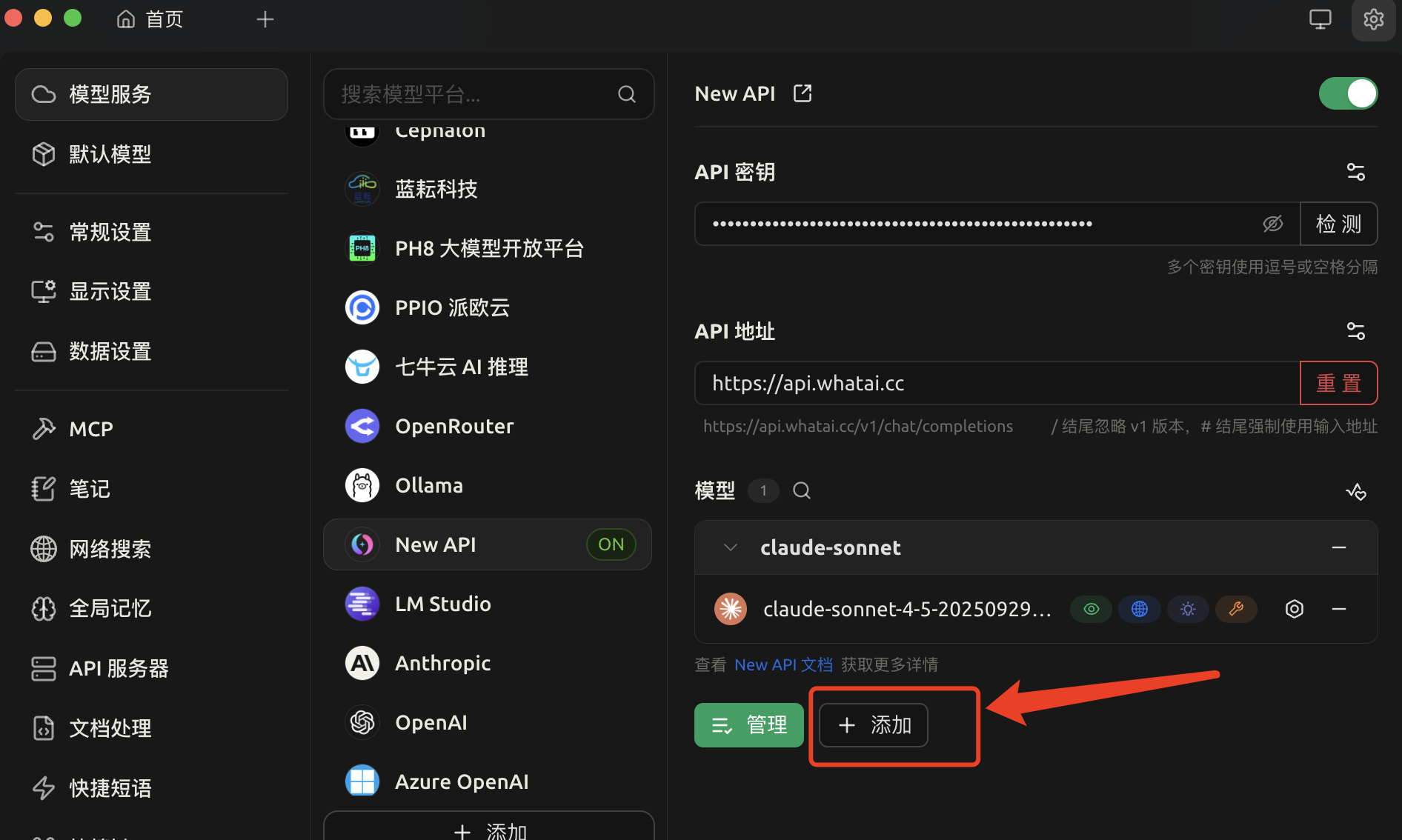Select Anthropic from the provider list
Image resolution: width=1402 pixels, height=840 pixels.
(442, 662)
